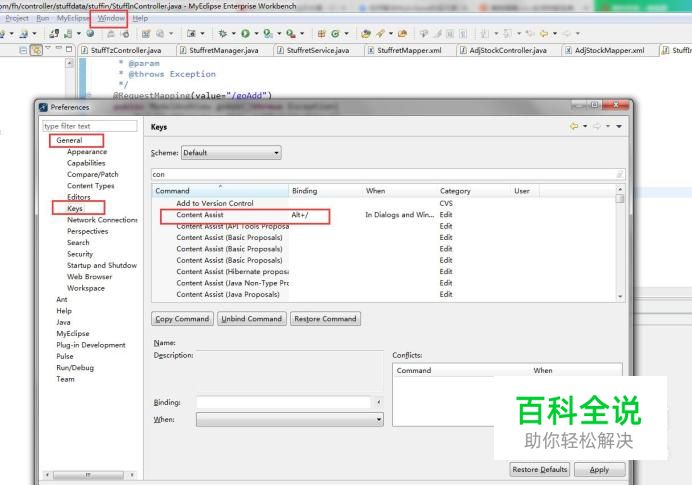Click the preferences tree horizontal scrollbar
Viewport: 692px width, 485px height.
[x=90, y=475]
